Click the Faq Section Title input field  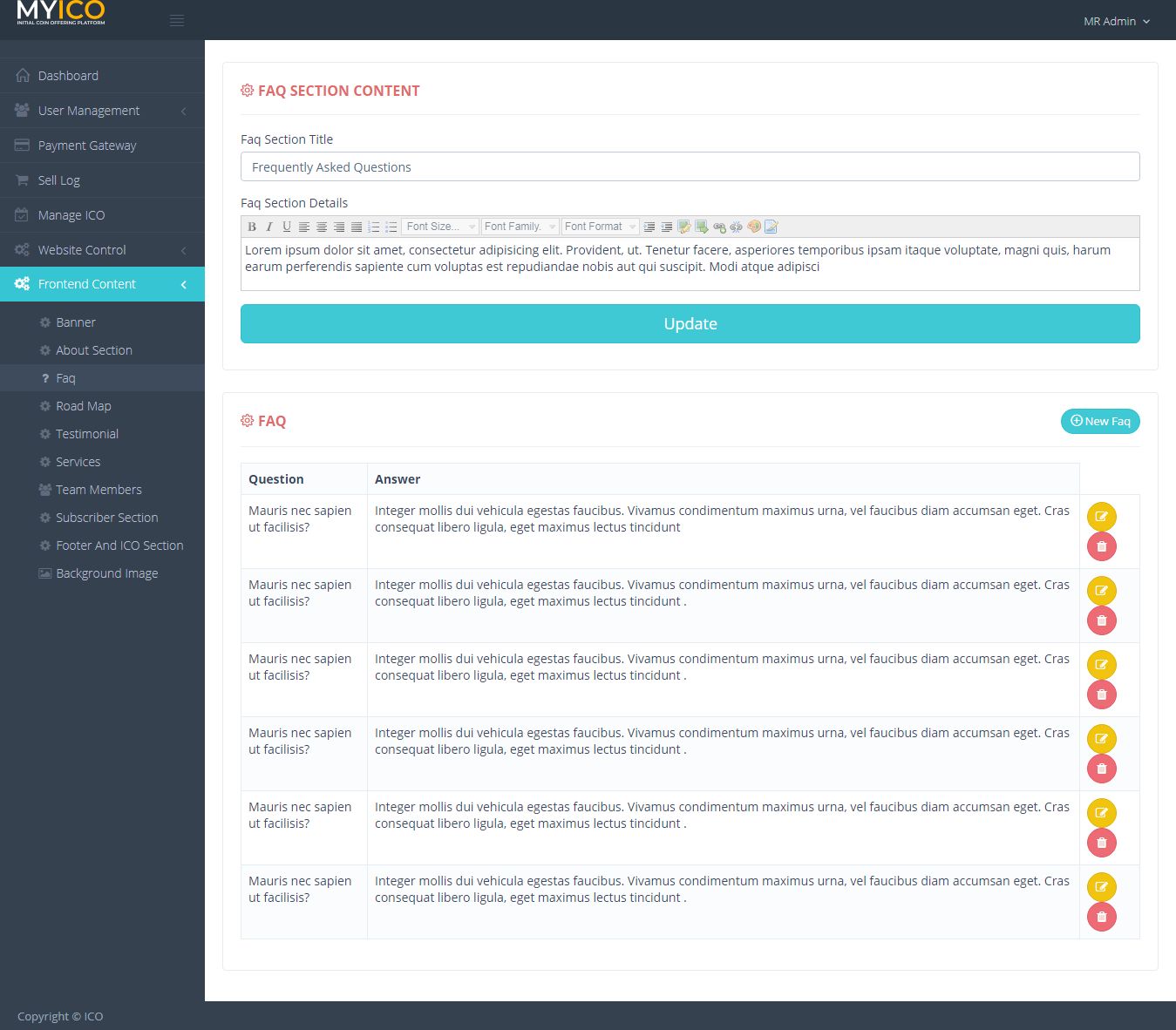690,166
